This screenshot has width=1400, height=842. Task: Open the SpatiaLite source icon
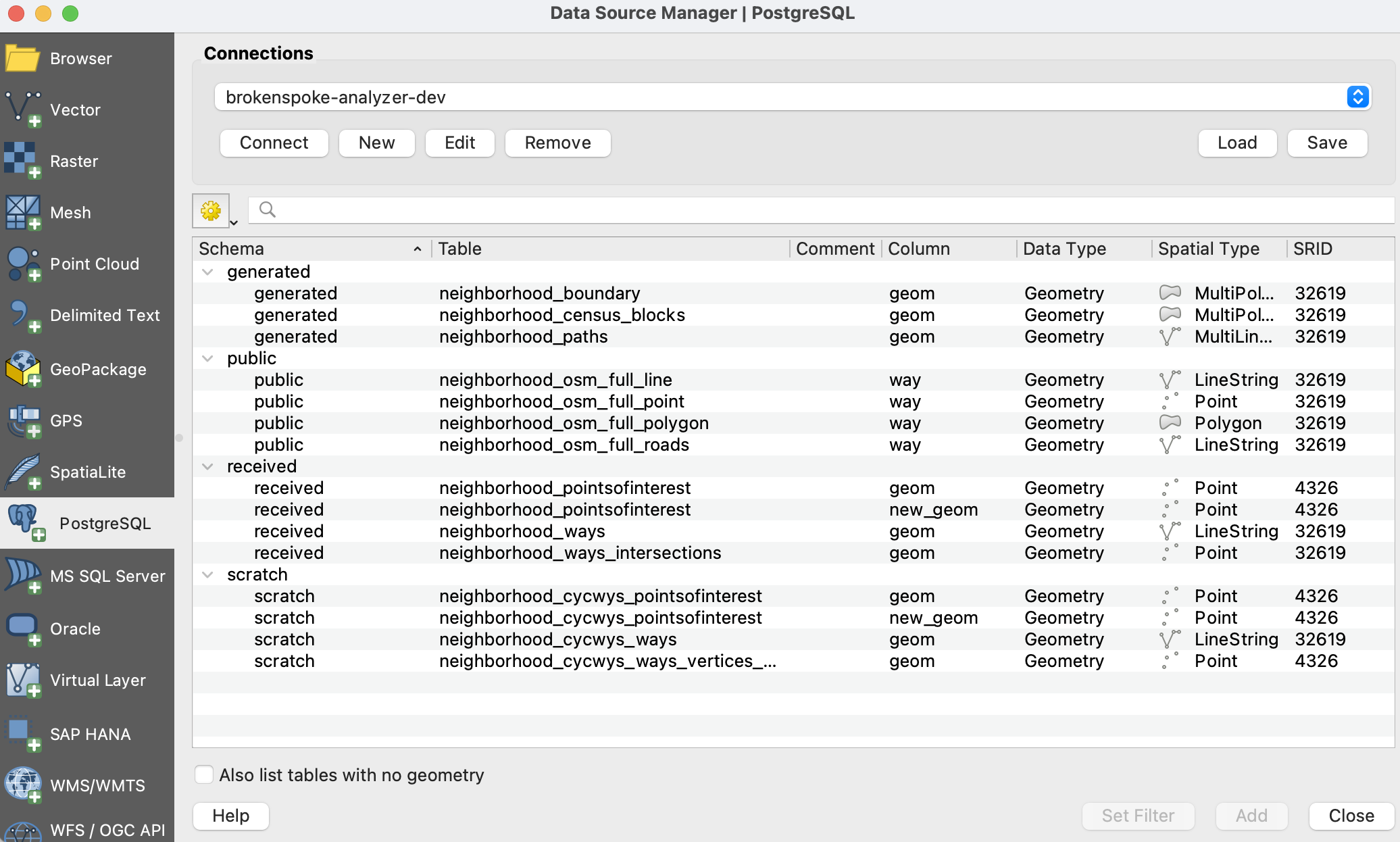[23, 472]
